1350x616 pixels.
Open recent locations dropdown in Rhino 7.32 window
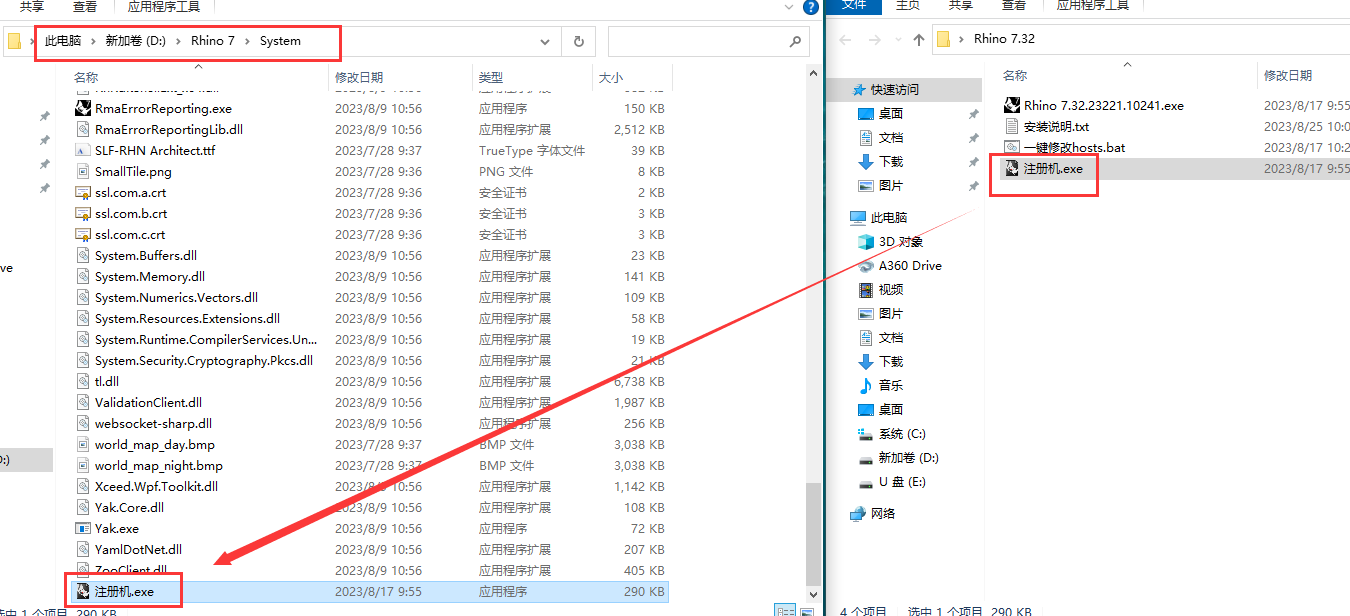(x=899, y=41)
